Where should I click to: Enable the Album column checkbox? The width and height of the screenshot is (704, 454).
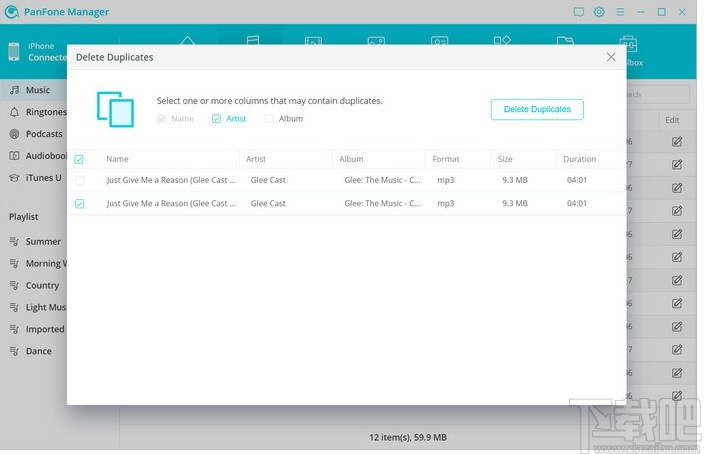tap(268, 119)
